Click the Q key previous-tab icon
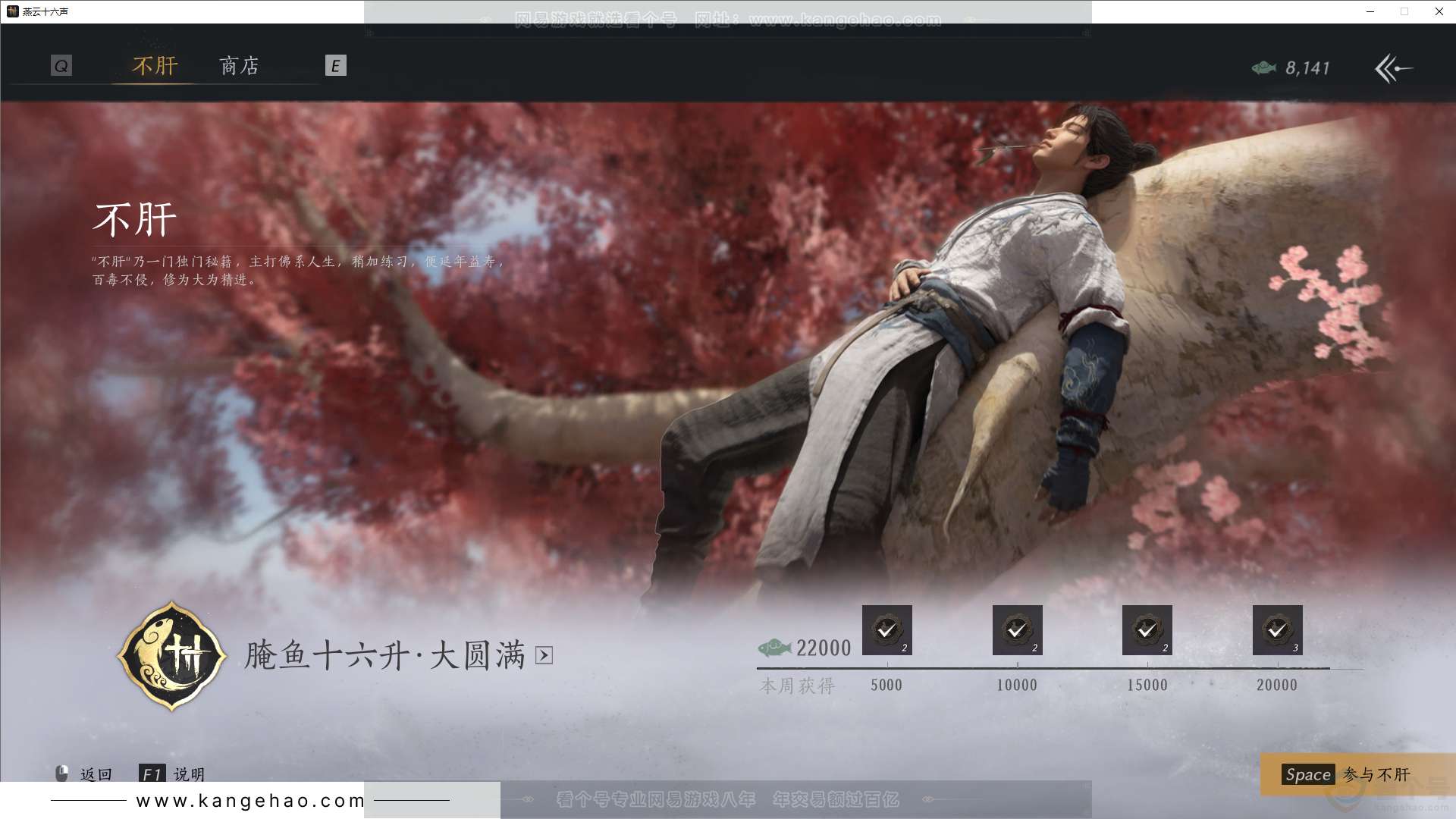 [61, 66]
